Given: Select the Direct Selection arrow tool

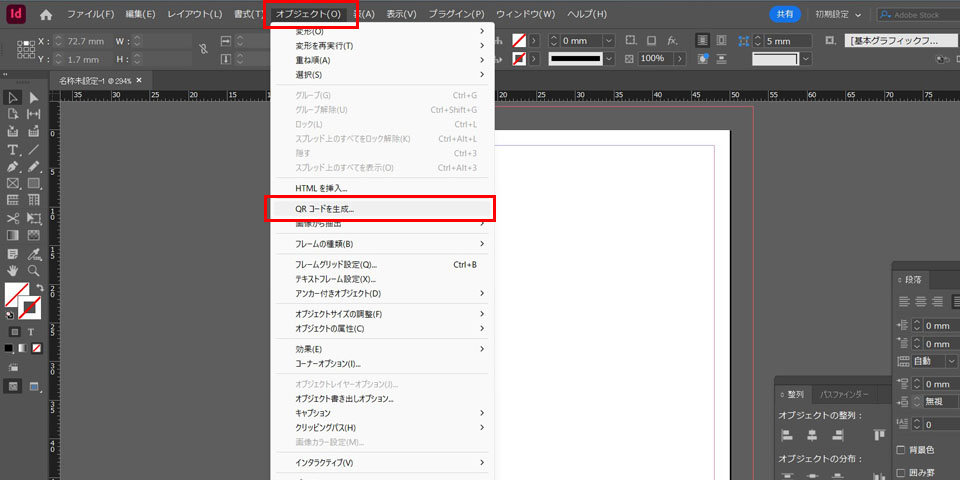Looking at the screenshot, I should pos(34,97).
